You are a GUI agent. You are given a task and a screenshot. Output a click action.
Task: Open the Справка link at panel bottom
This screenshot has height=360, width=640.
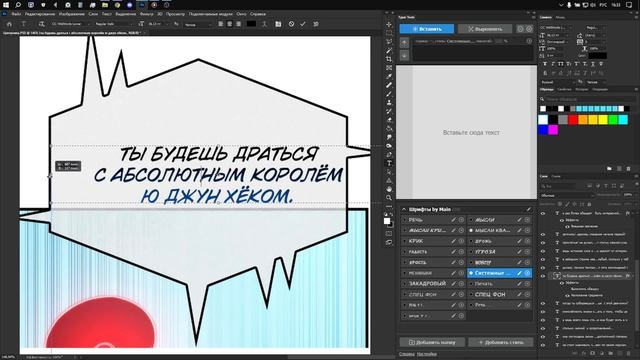(407, 354)
